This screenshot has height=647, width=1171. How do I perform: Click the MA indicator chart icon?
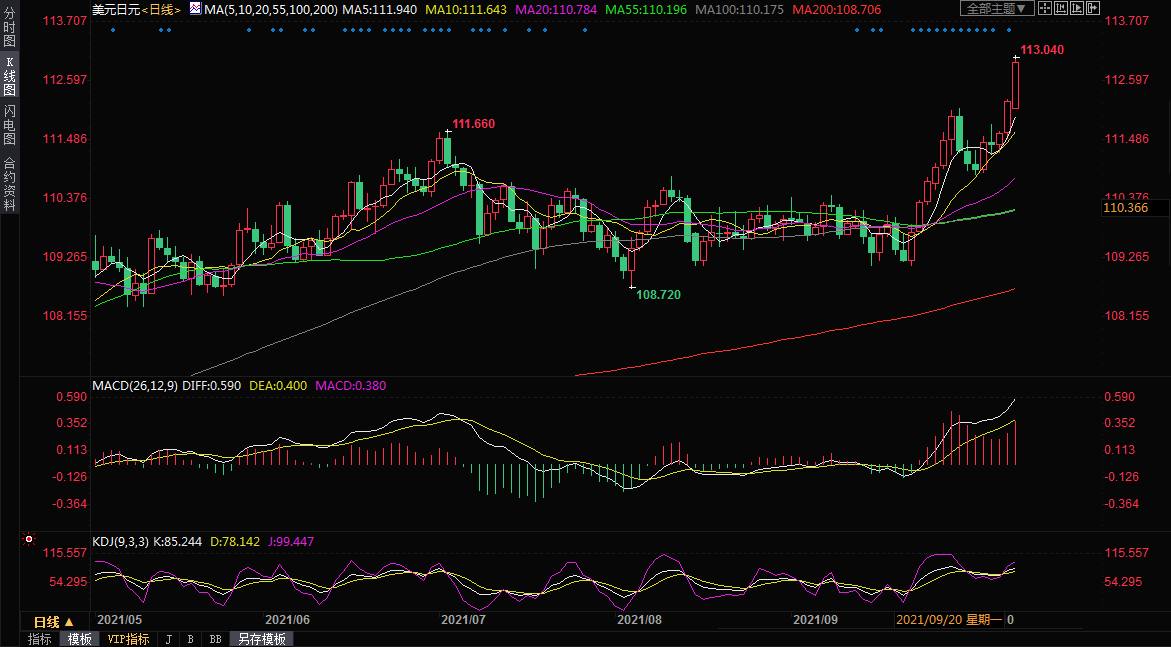click(195, 8)
